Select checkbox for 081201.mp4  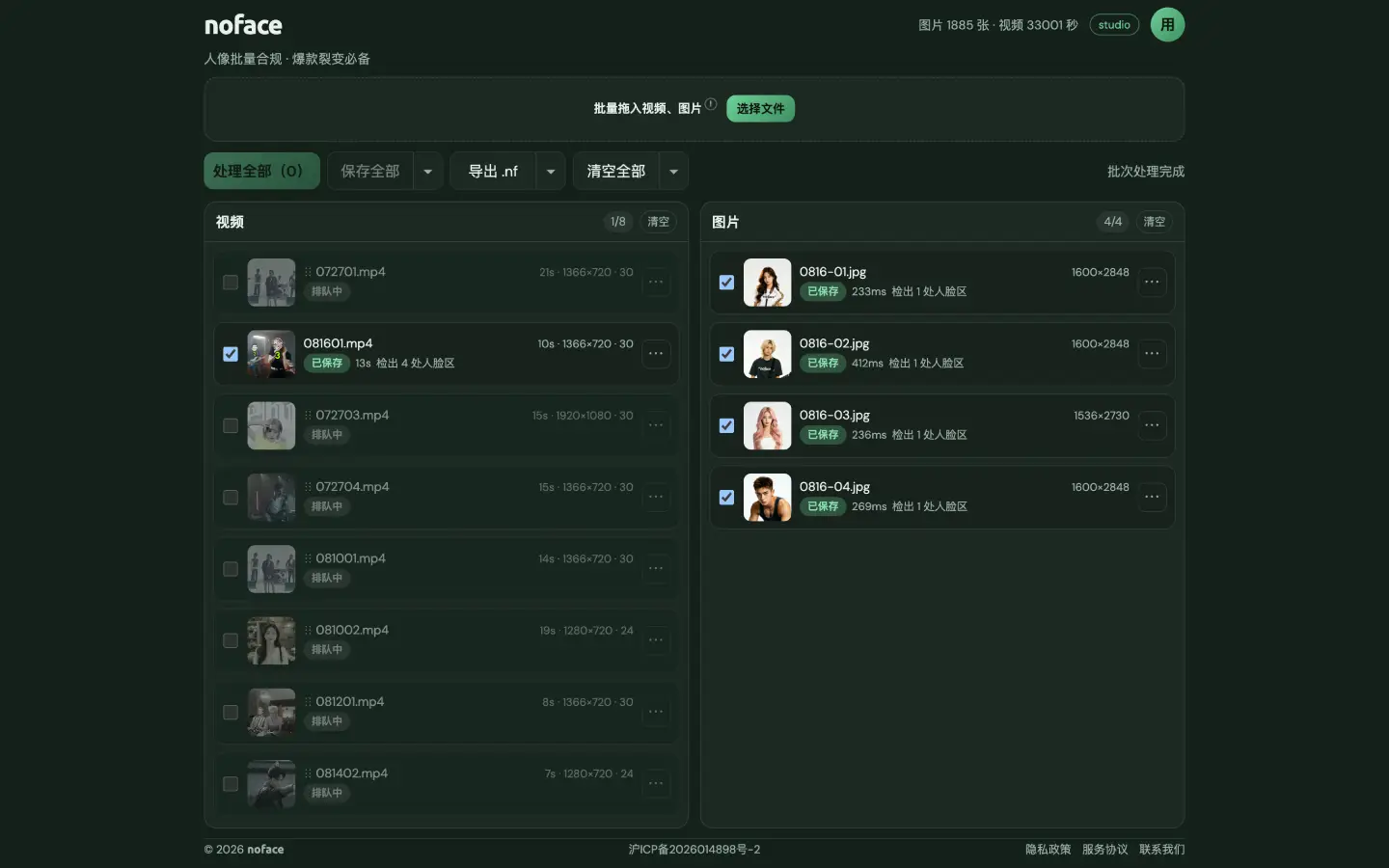click(231, 712)
